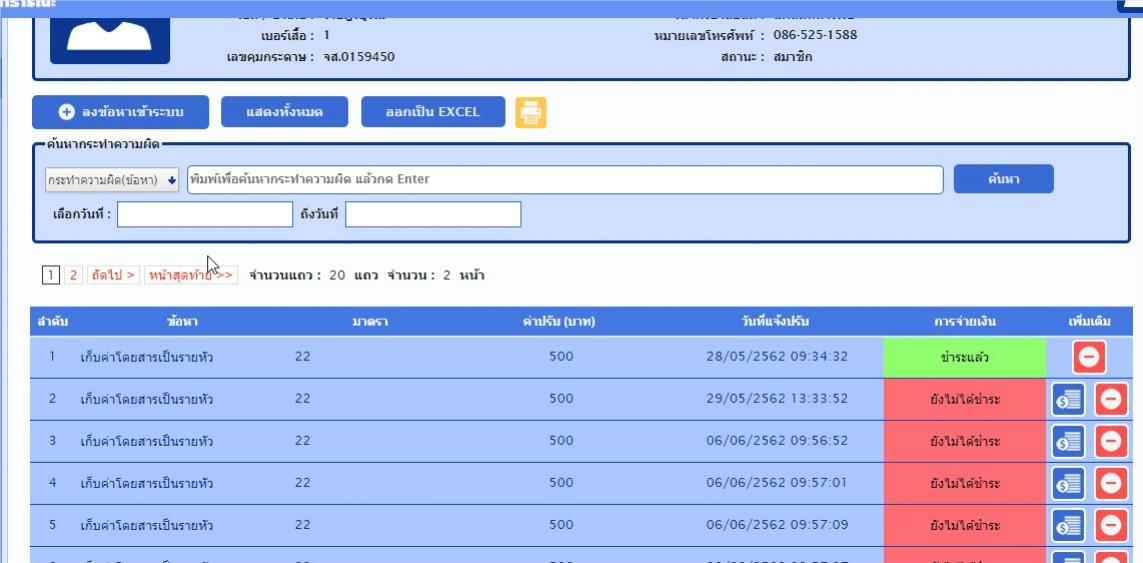
Task: Click the ถึงวันที่ end date field
Action: coord(433,214)
